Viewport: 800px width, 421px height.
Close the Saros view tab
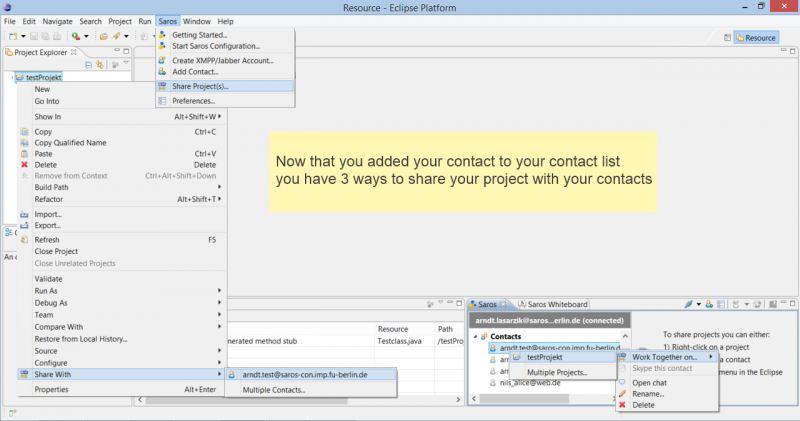click(x=503, y=304)
